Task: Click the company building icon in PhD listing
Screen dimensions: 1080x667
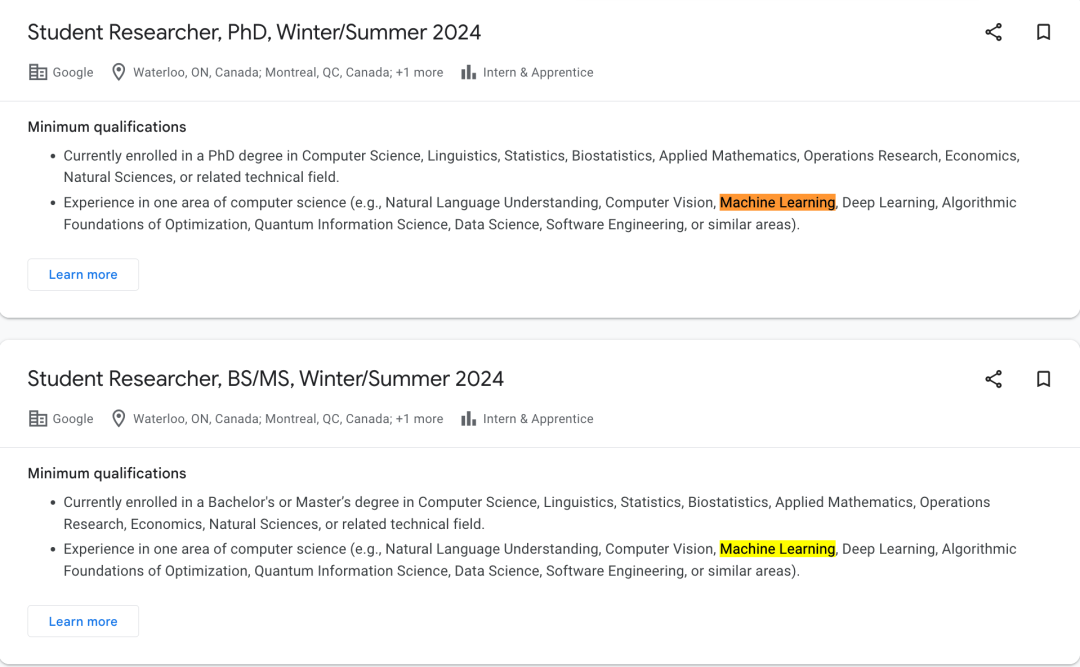Action: [x=38, y=72]
